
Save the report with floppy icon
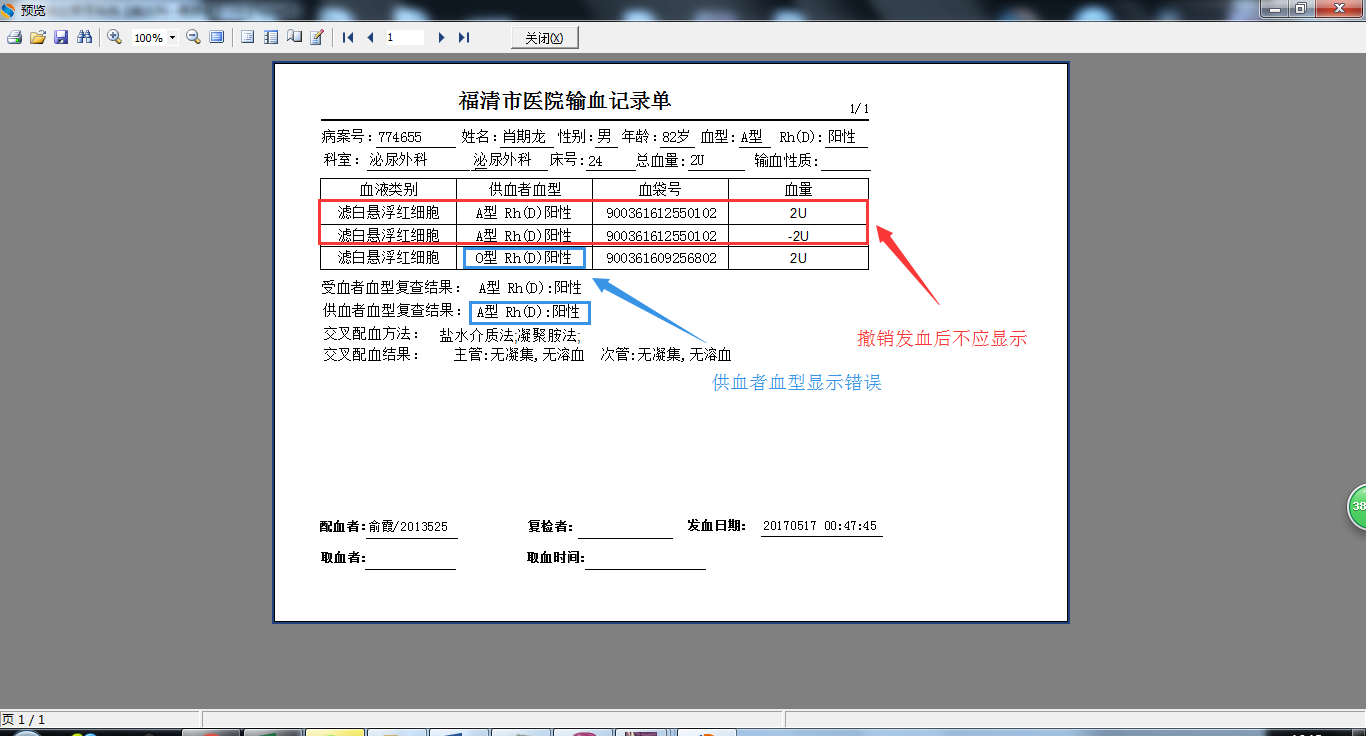pyautogui.click(x=61, y=37)
